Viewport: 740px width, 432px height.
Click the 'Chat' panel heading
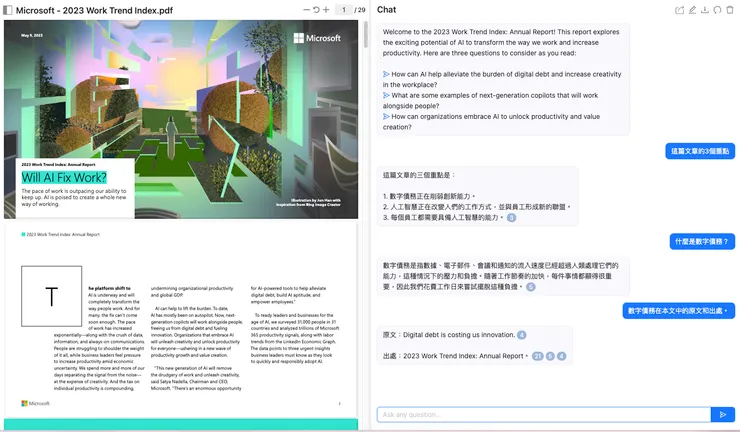(387, 9)
